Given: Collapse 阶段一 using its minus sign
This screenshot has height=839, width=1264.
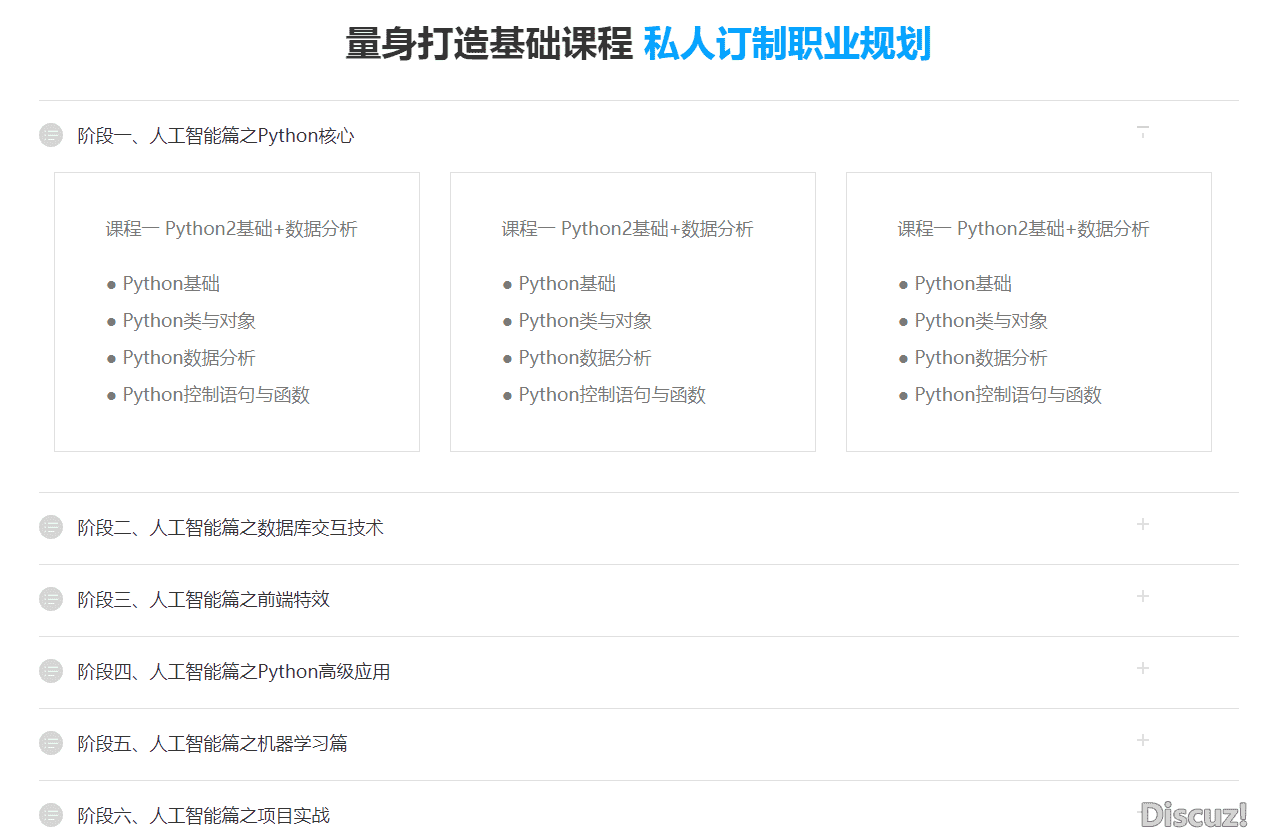Looking at the screenshot, I should (1143, 131).
